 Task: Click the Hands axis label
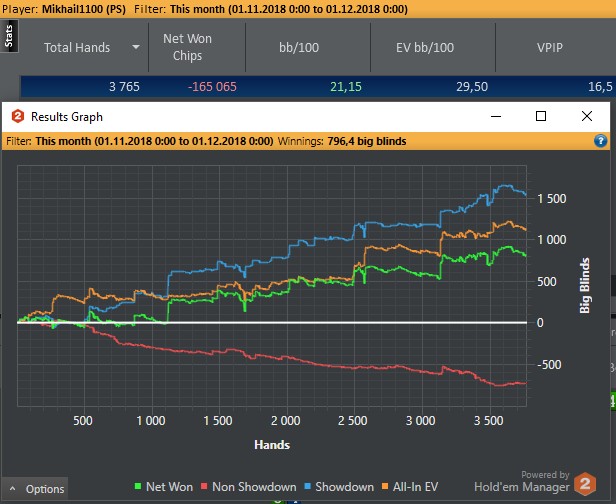pos(272,445)
